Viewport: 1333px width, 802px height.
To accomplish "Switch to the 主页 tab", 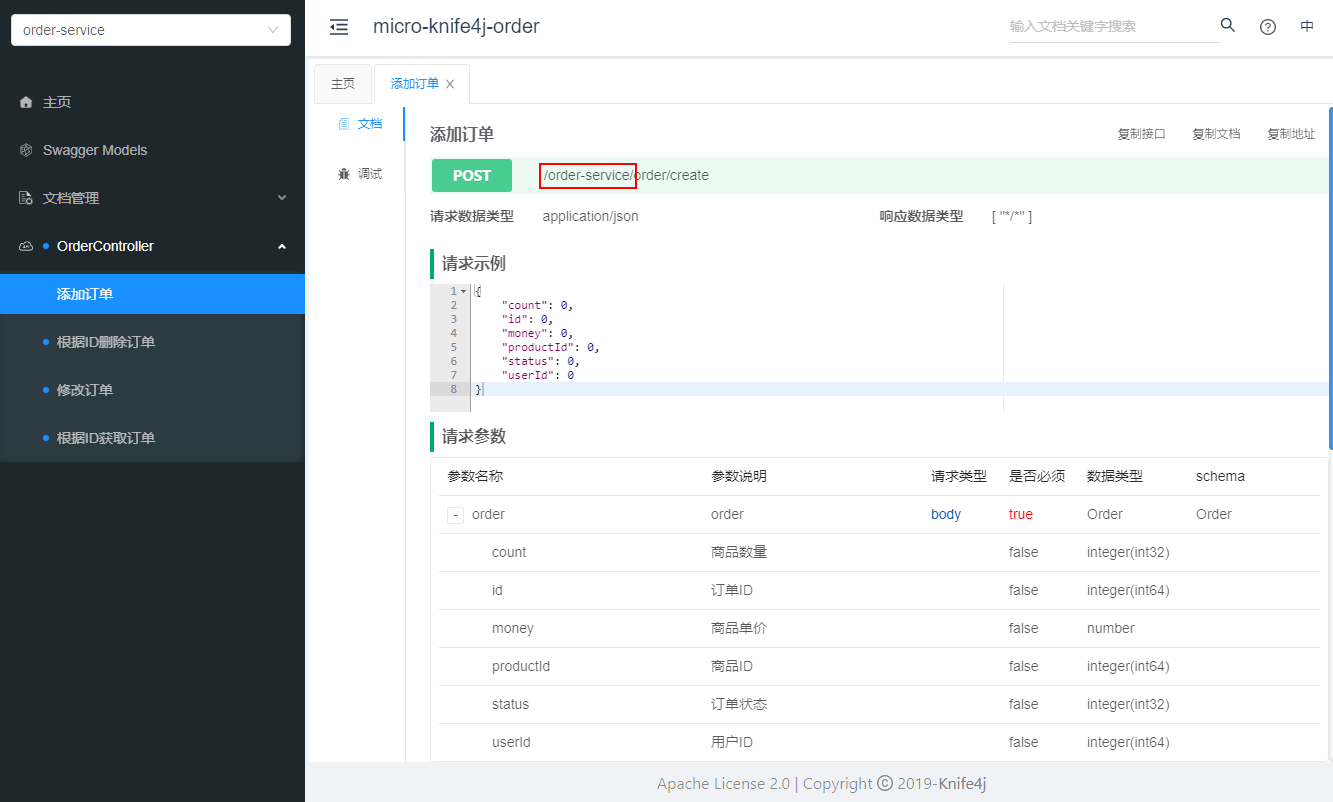I will [x=343, y=83].
